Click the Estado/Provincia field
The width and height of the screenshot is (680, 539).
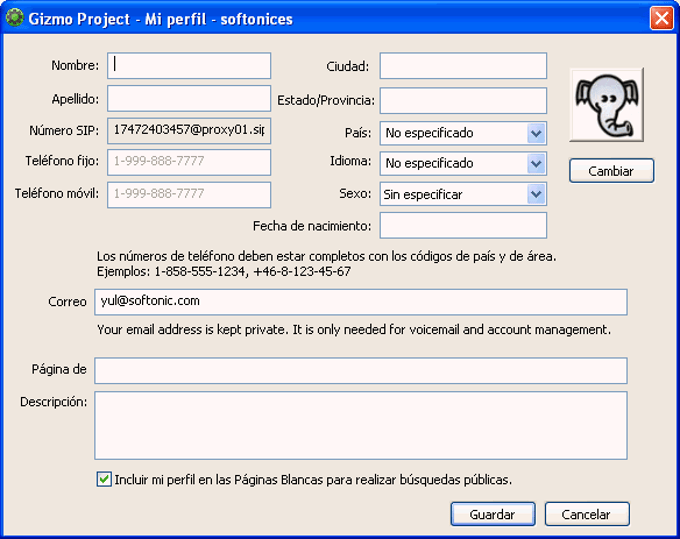(x=463, y=100)
